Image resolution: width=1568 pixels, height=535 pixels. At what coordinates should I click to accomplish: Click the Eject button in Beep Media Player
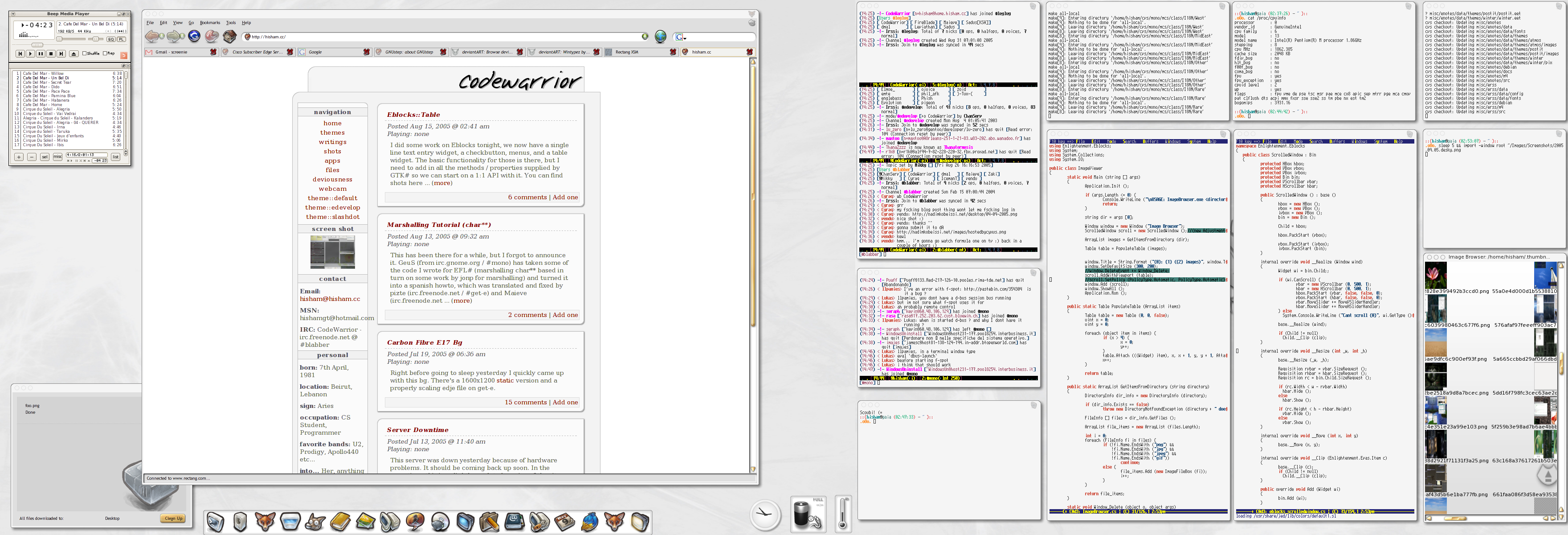pos(74,53)
